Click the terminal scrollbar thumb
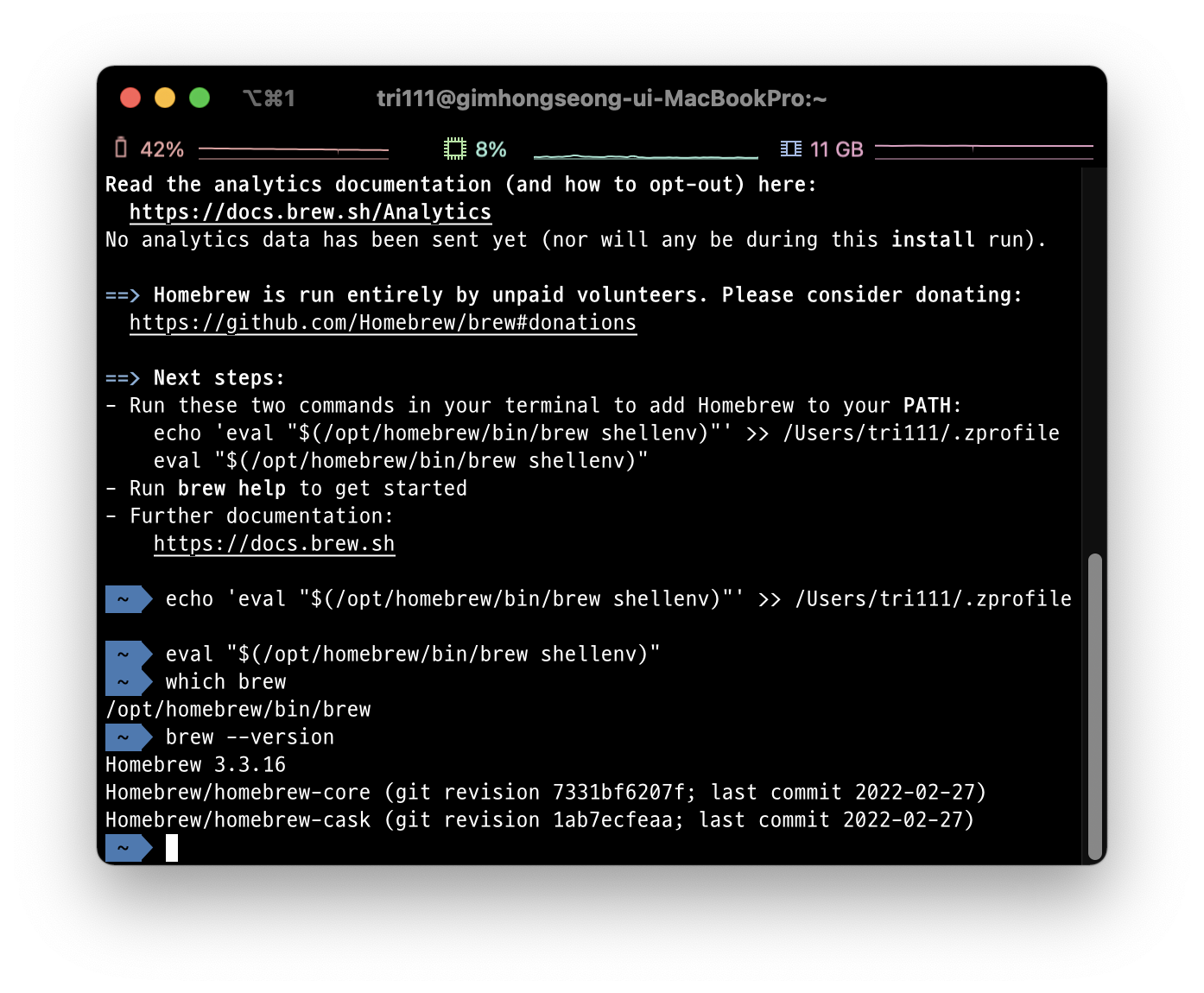This screenshot has height=993, width=1204. click(x=1094, y=706)
